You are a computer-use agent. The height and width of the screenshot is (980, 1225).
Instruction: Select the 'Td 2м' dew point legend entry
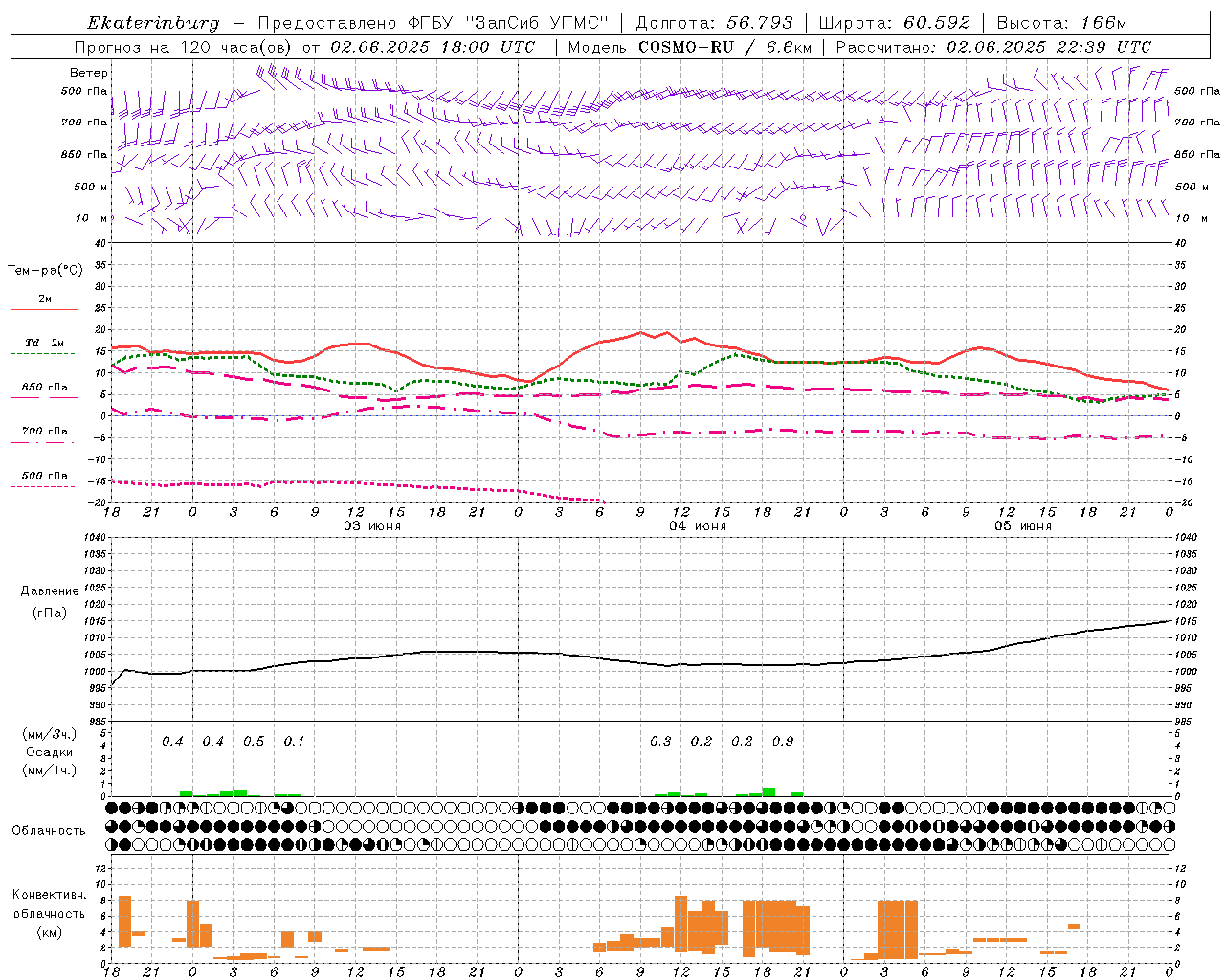[x=45, y=343]
